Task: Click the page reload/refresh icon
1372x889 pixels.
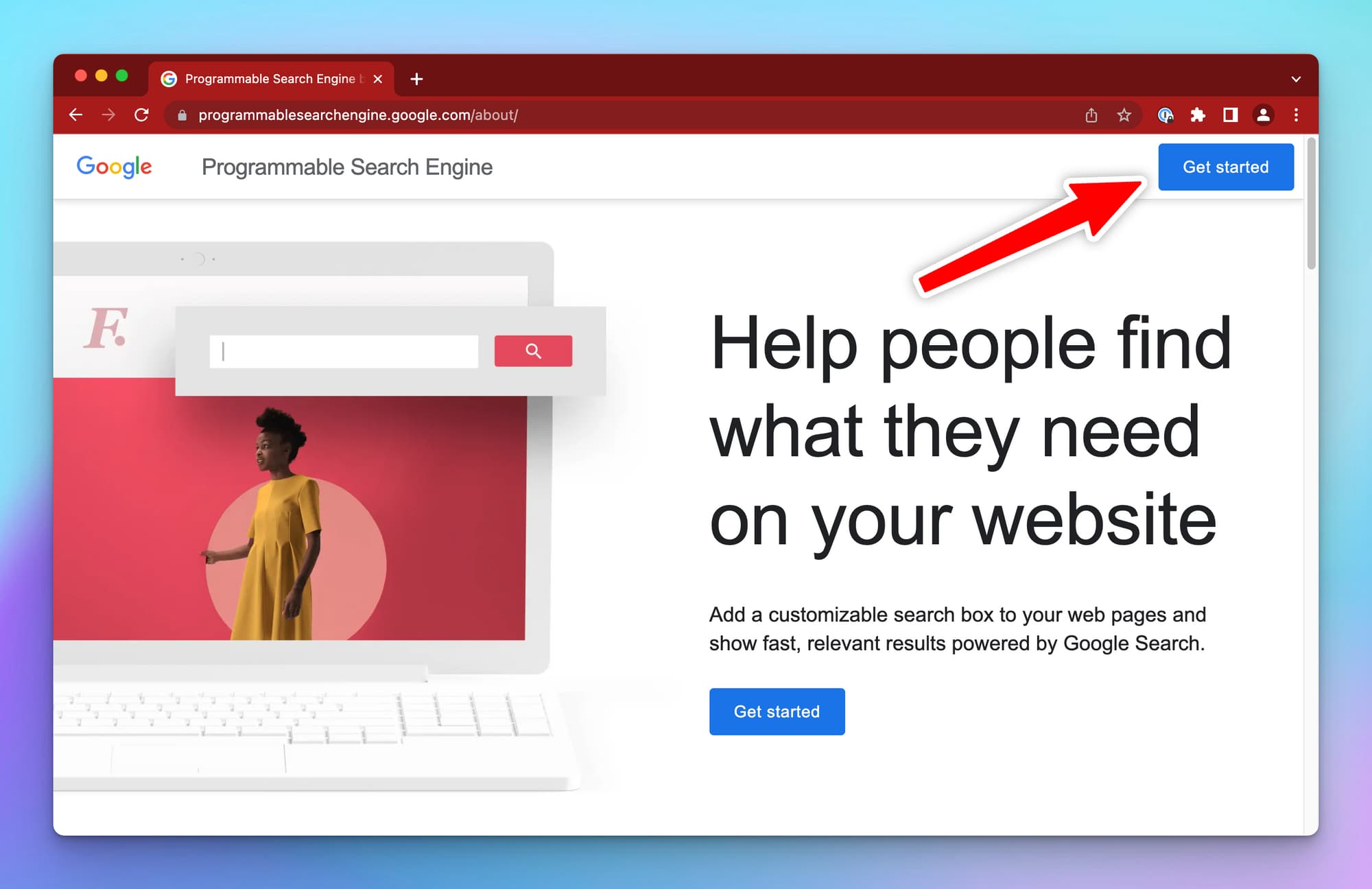Action: pos(141,115)
